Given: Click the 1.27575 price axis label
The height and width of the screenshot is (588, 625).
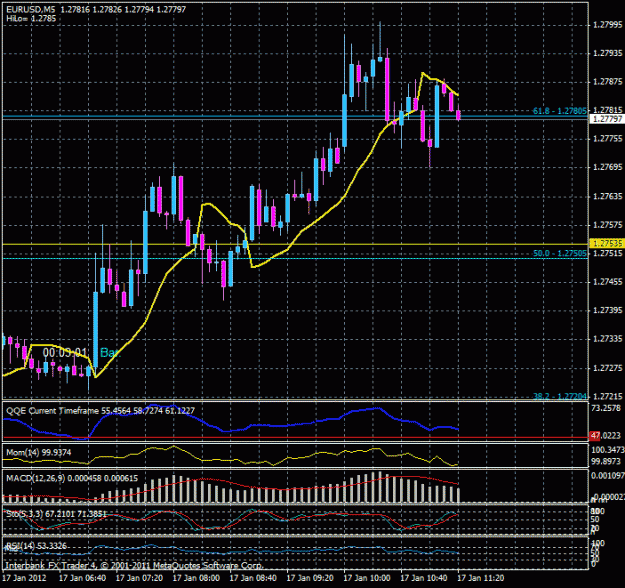Looking at the screenshot, I should [x=607, y=225].
